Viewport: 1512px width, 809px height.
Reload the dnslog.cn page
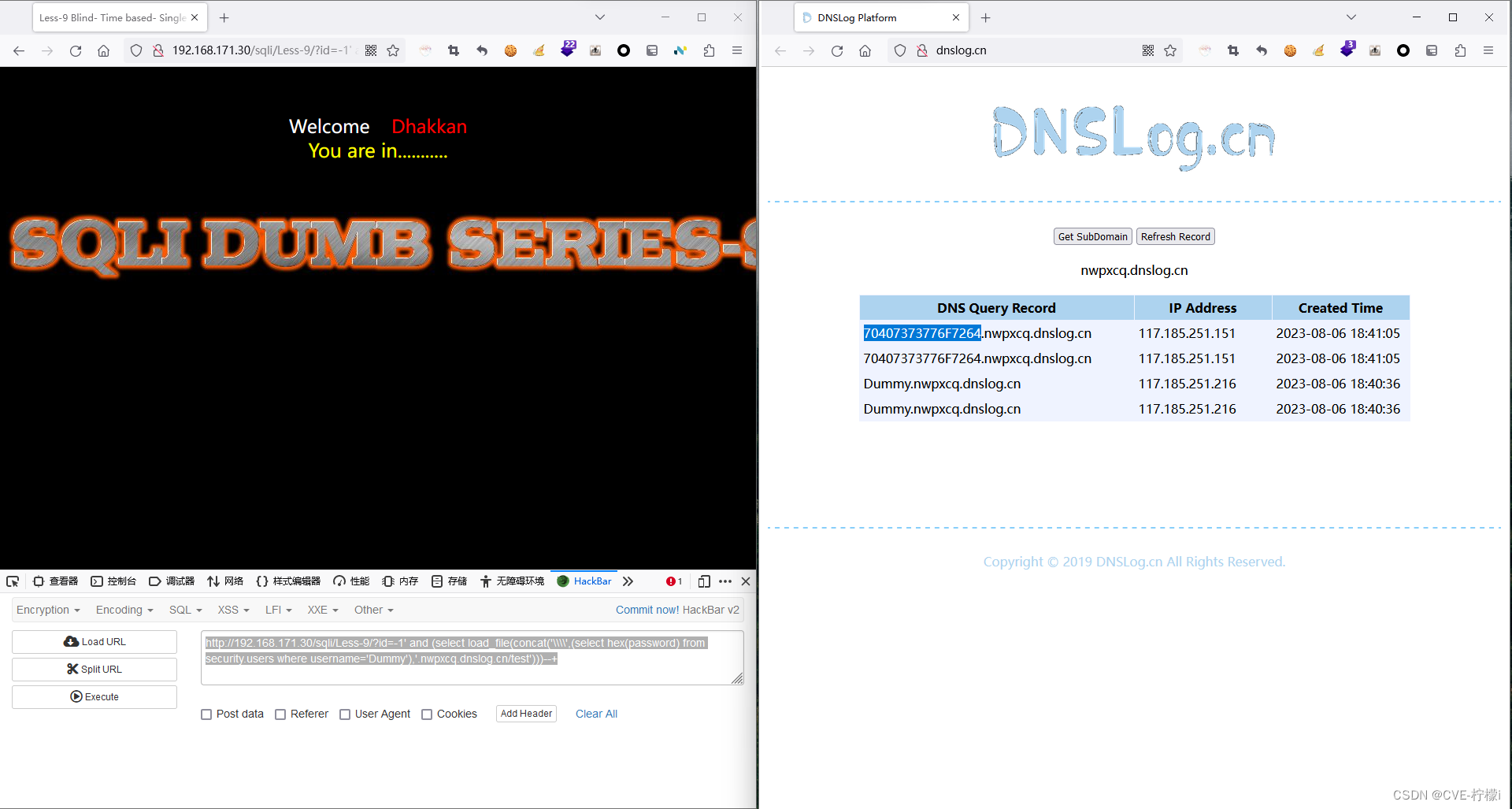coord(837,50)
